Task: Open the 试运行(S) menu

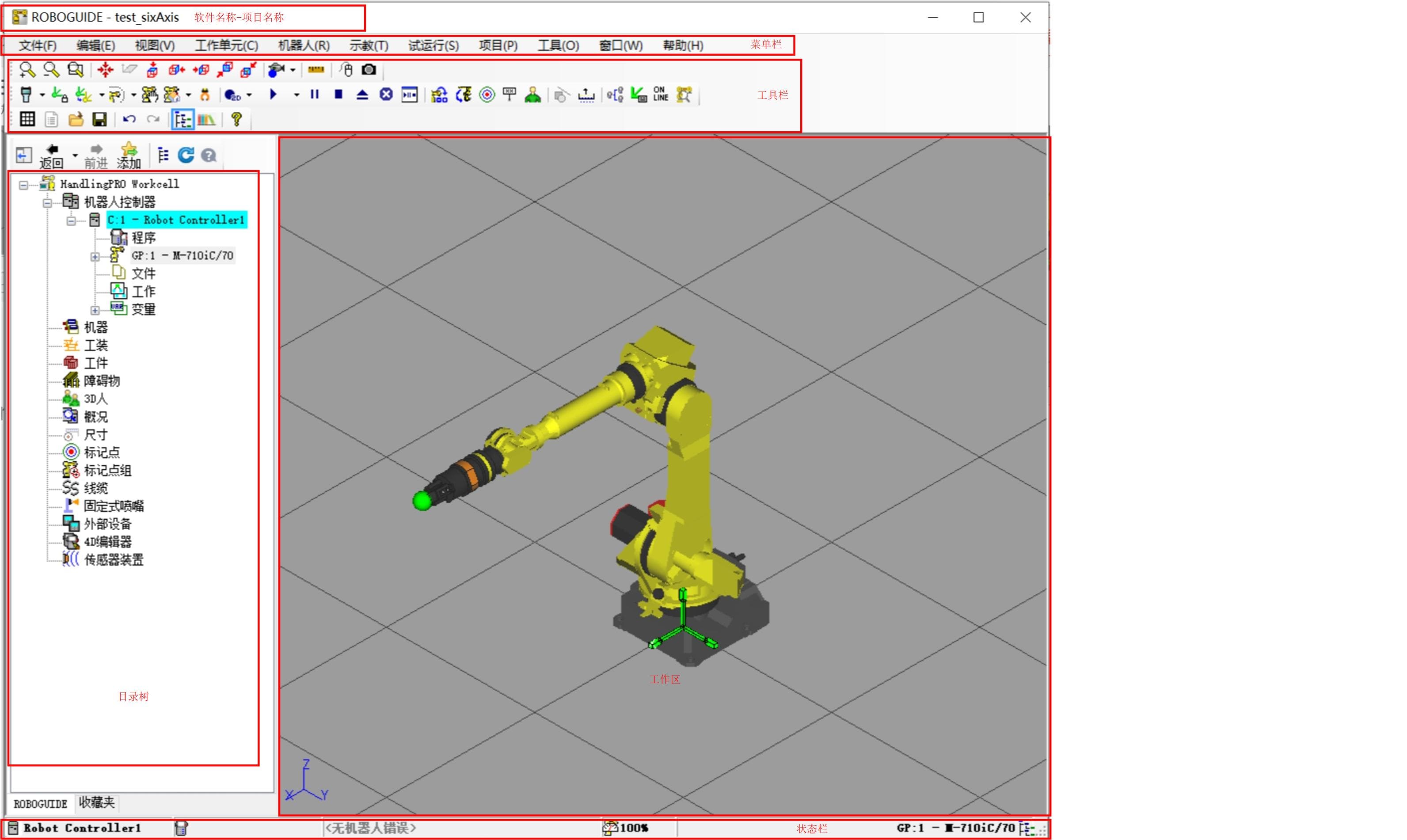Action: [434, 45]
